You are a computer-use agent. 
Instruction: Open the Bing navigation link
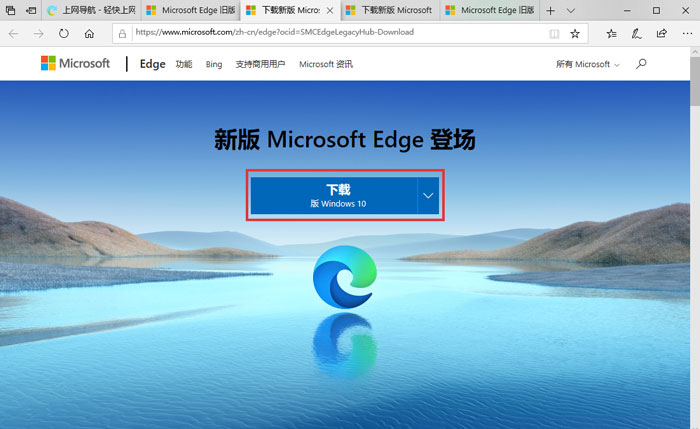click(x=214, y=64)
